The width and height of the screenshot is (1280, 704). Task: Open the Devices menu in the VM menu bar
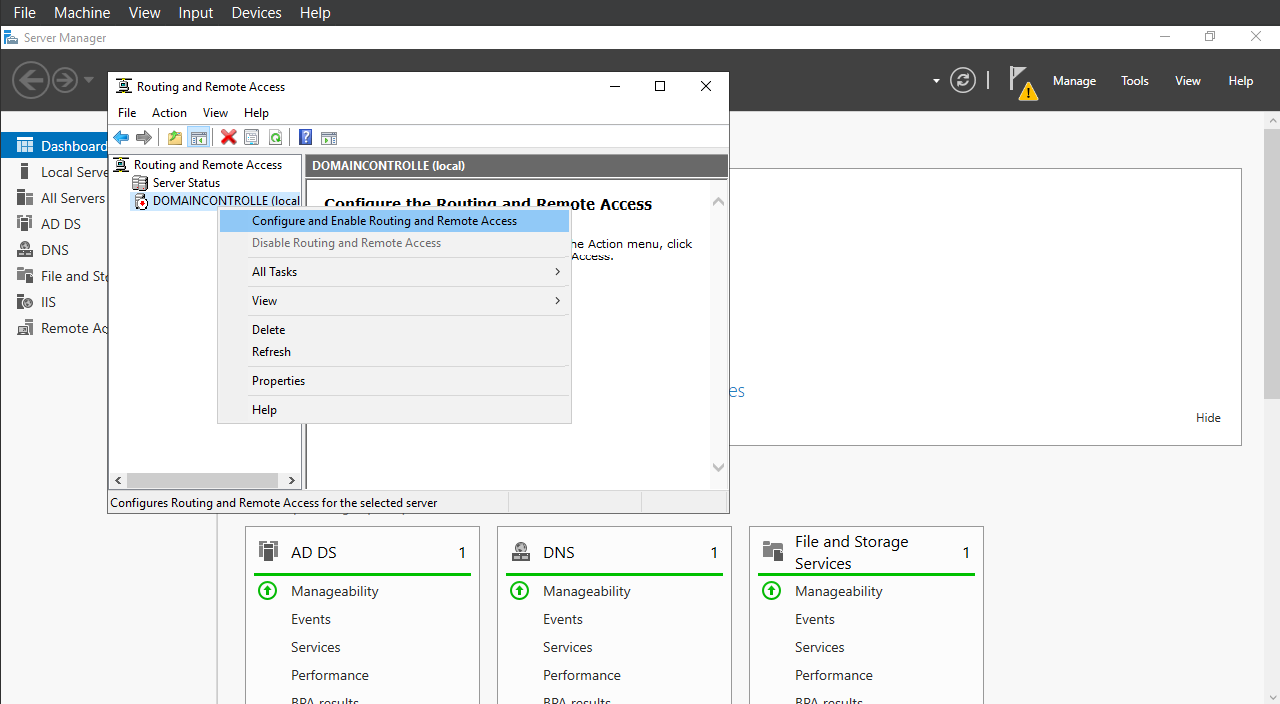[x=257, y=13]
